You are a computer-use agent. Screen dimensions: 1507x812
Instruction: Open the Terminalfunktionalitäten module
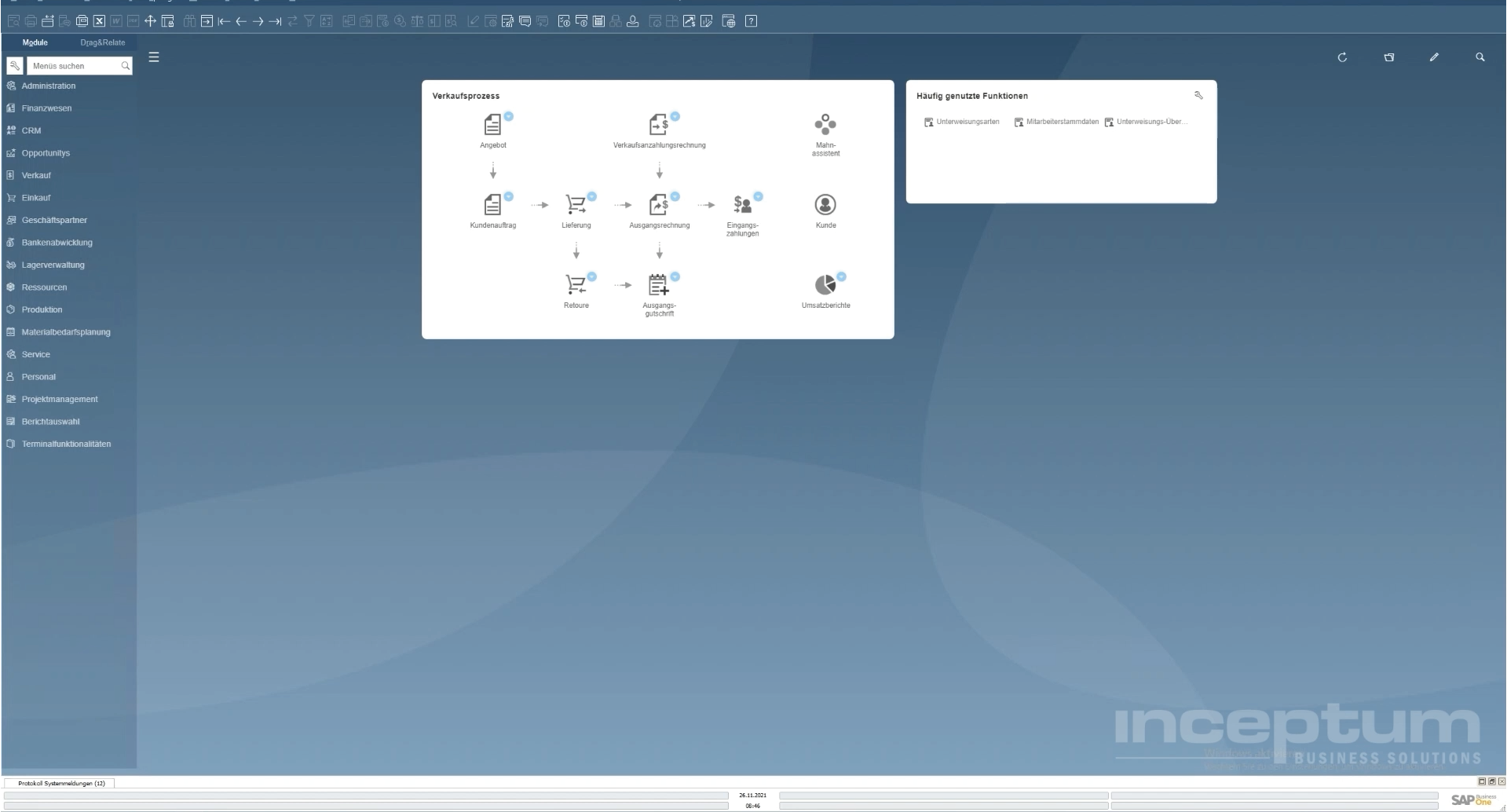[66, 444]
